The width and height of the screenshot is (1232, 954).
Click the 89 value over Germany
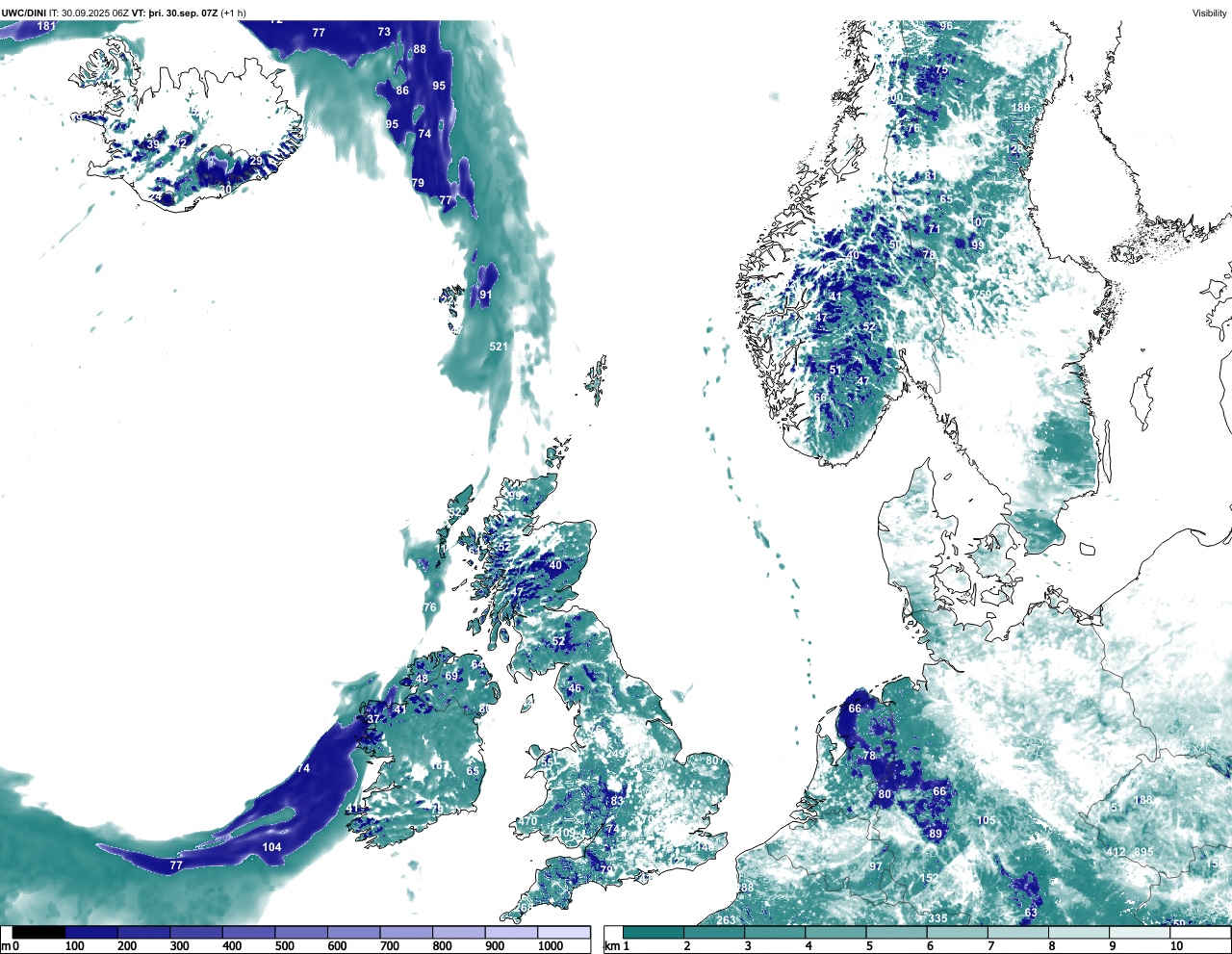936,834
